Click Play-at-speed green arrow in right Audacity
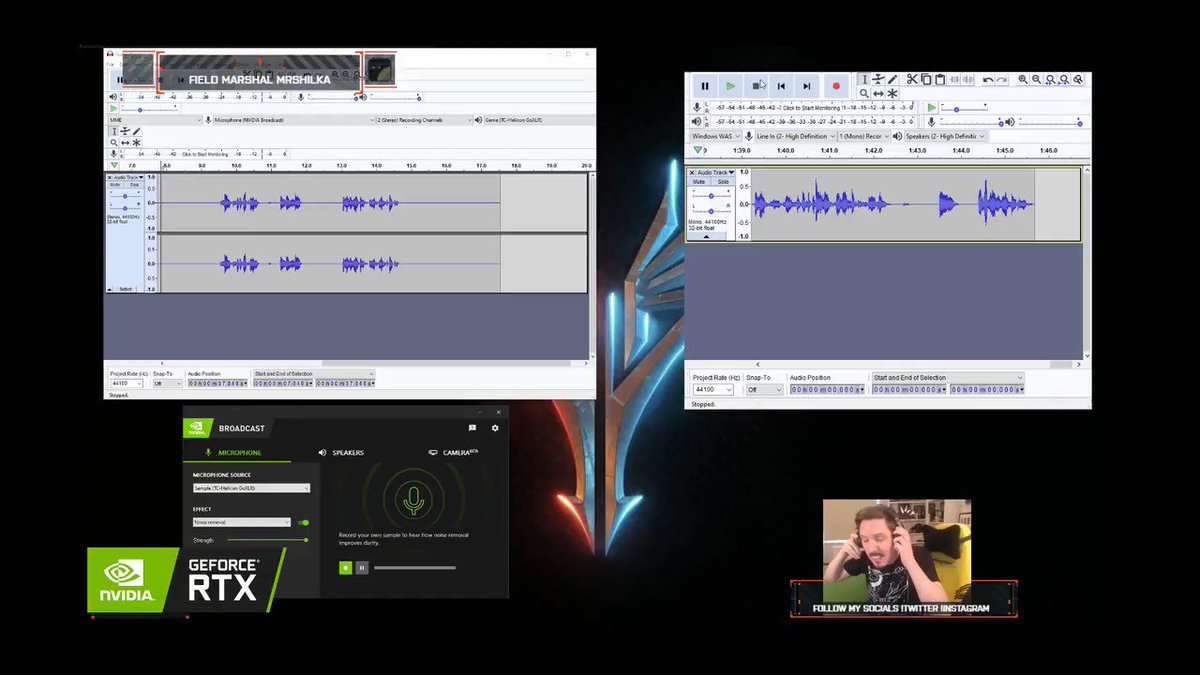 tap(931, 107)
